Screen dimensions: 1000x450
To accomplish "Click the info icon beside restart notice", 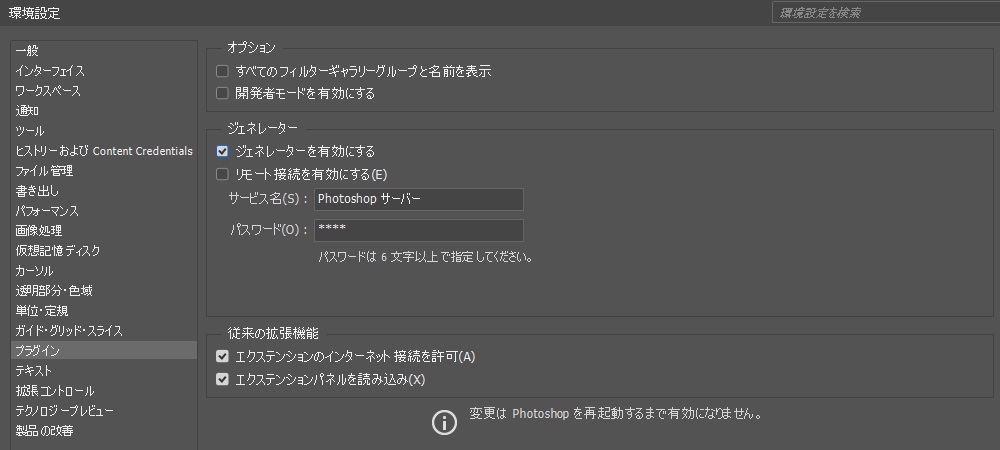I will [445, 422].
